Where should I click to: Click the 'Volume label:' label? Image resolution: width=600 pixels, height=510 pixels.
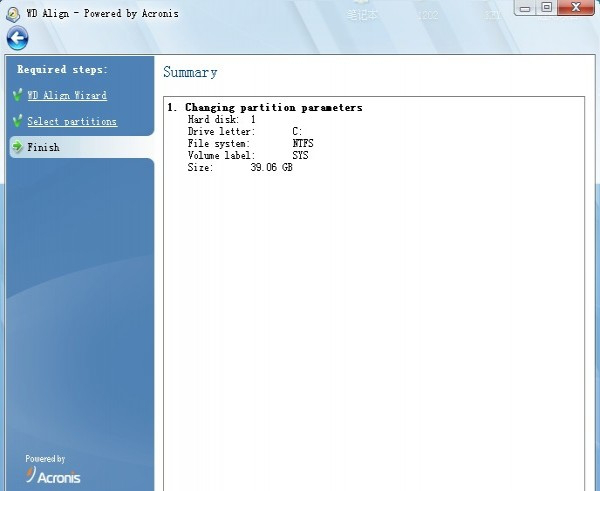point(221,155)
